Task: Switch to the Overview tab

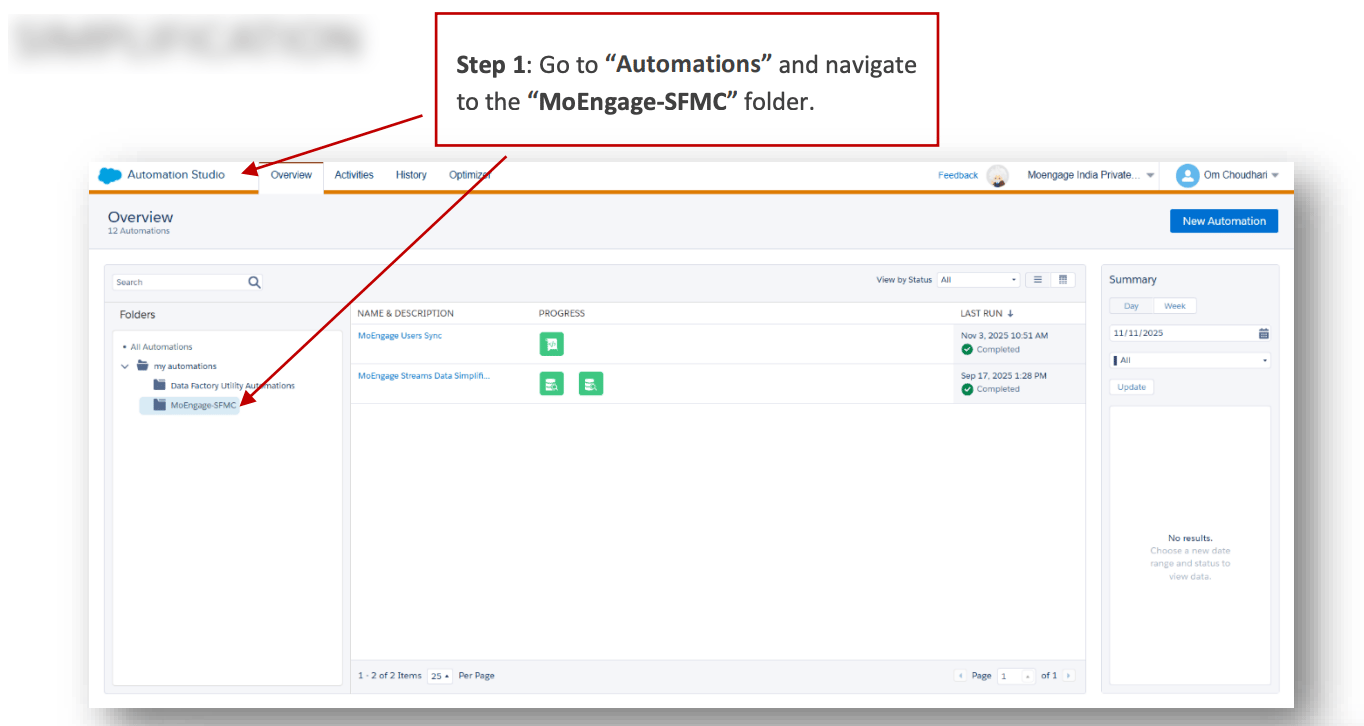Action: click(291, 175)
